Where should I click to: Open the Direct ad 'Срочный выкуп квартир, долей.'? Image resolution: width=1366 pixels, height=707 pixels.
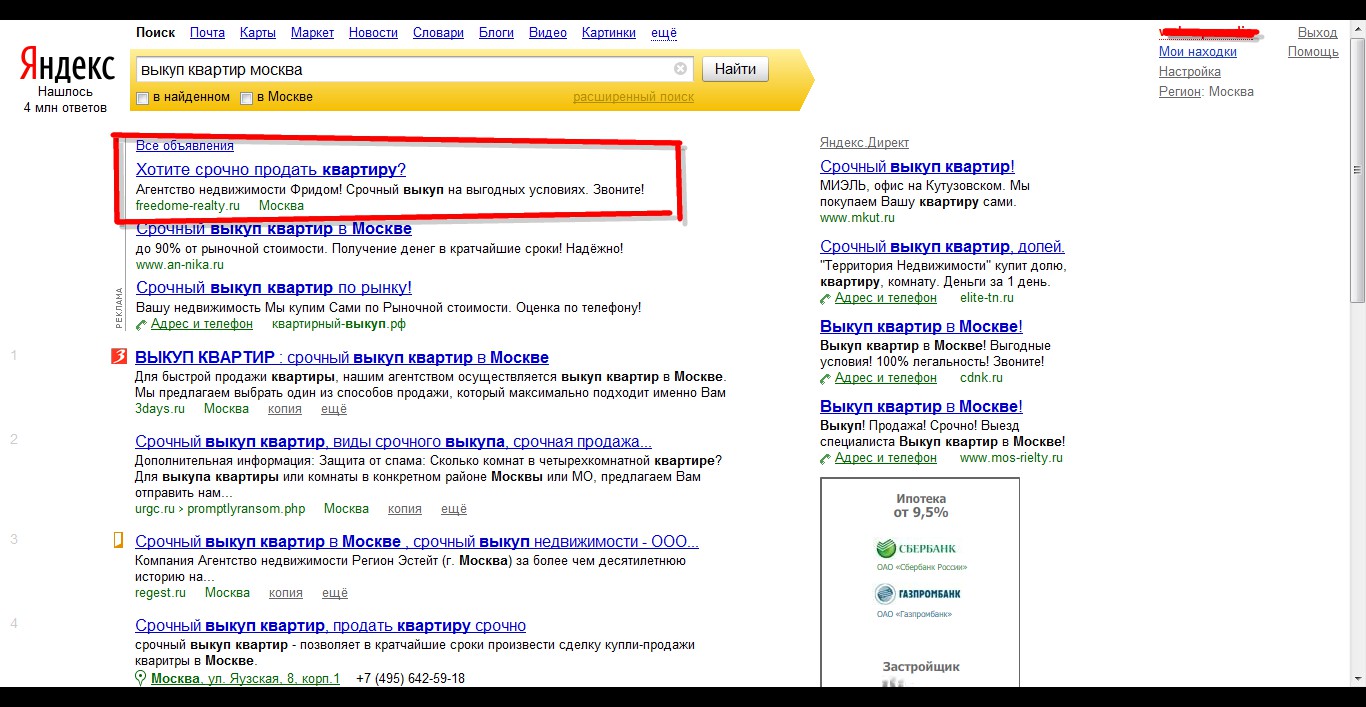click(x=943, y=247)
